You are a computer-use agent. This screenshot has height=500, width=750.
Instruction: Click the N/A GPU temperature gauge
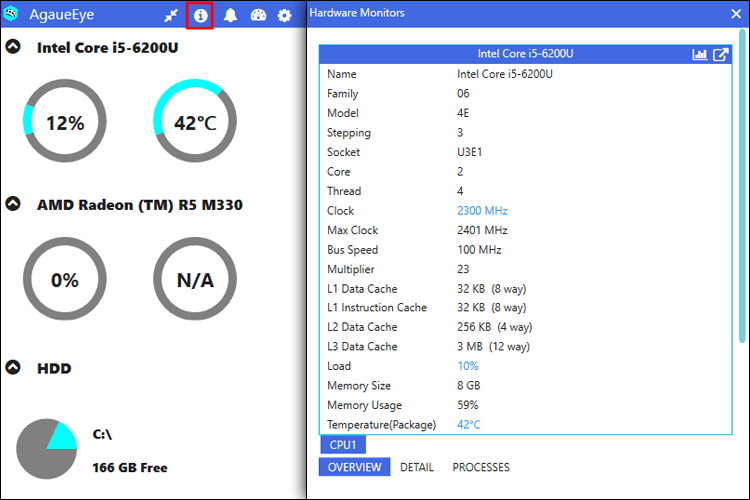click(x=195, y=279)
